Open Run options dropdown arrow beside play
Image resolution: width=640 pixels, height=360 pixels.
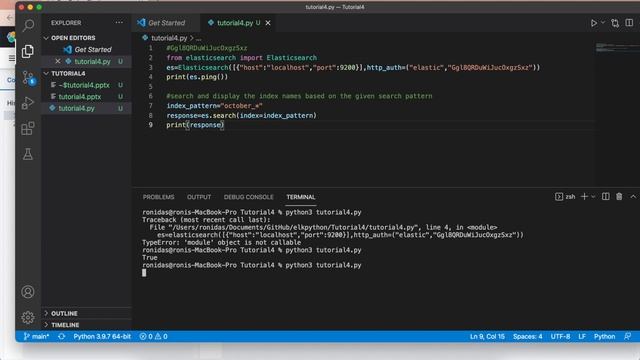coord(603,23)
